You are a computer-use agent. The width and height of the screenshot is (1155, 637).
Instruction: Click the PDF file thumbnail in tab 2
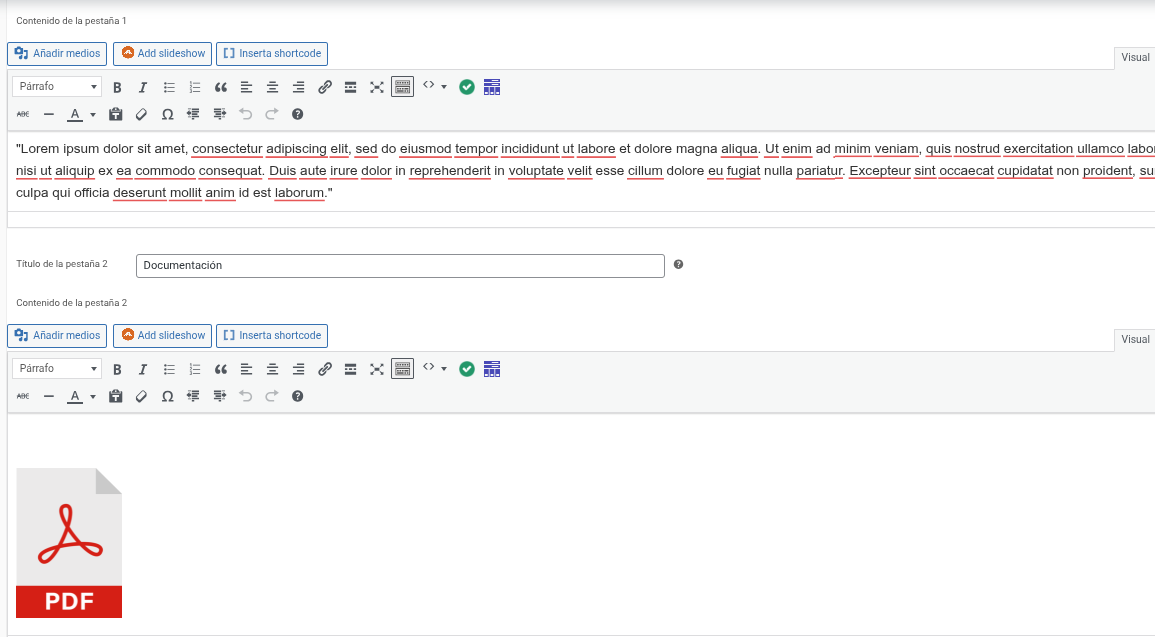(x=68, y=542)
